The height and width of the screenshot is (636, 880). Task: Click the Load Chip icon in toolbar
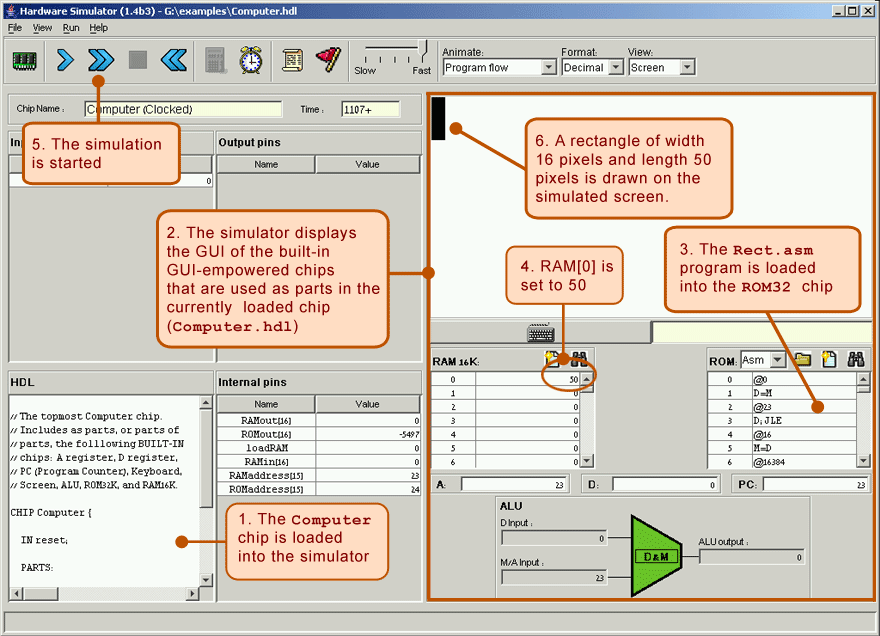click(x=25, y=60)
